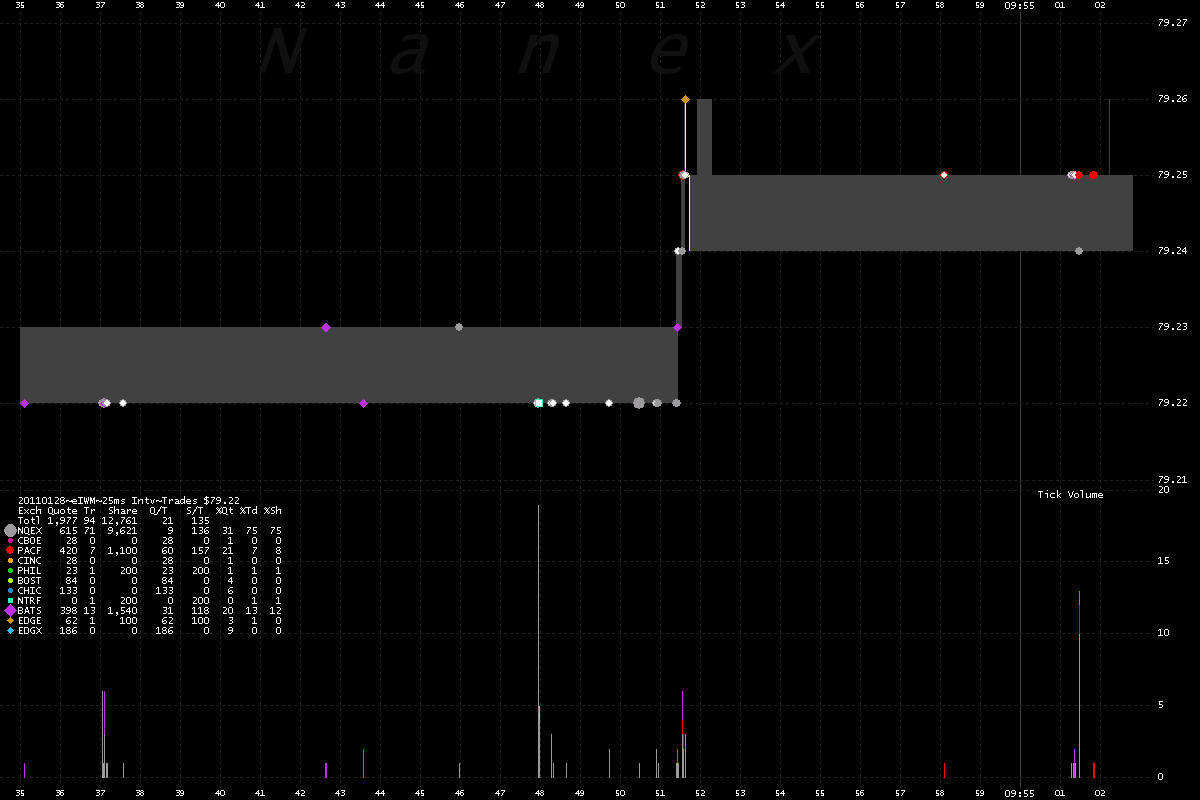Screen dimensions: 1200x800
Task: Click the 'EDGX' exchange name in legend
Action: click(30, 631)
